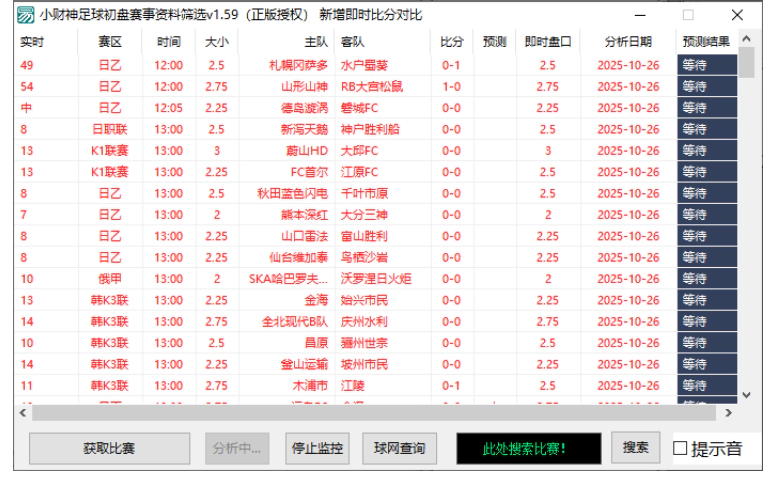
Task: Click the 预测结果 column header
Action: click(706, 42)
